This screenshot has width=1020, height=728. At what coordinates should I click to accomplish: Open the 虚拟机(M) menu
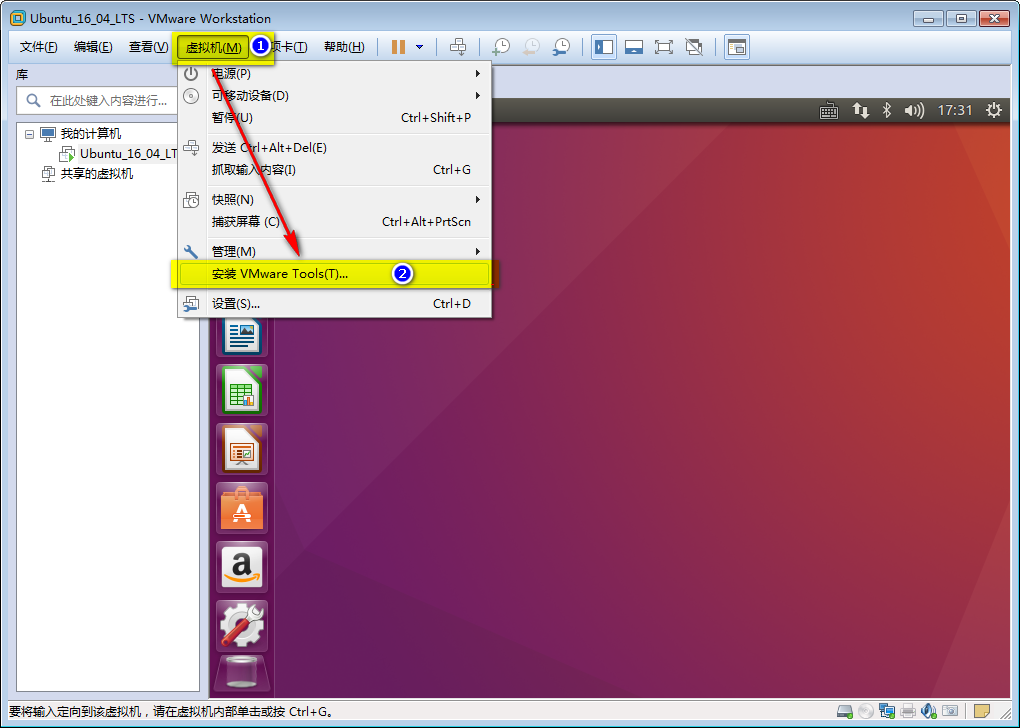pos(213,47)
